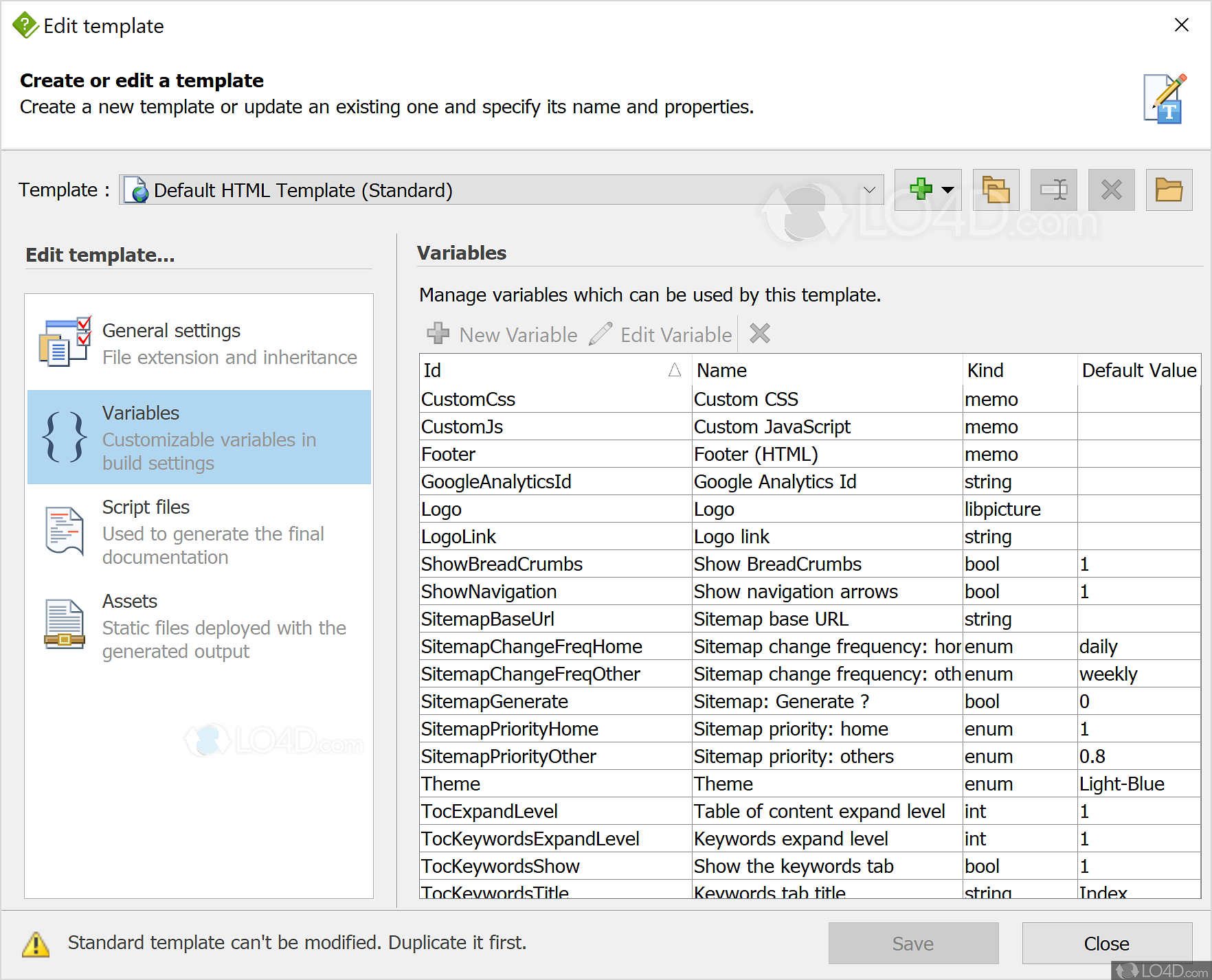Viewport: 1212px width, 980px height.
Task: Open the template folder icon
Action: (1169, 190)
